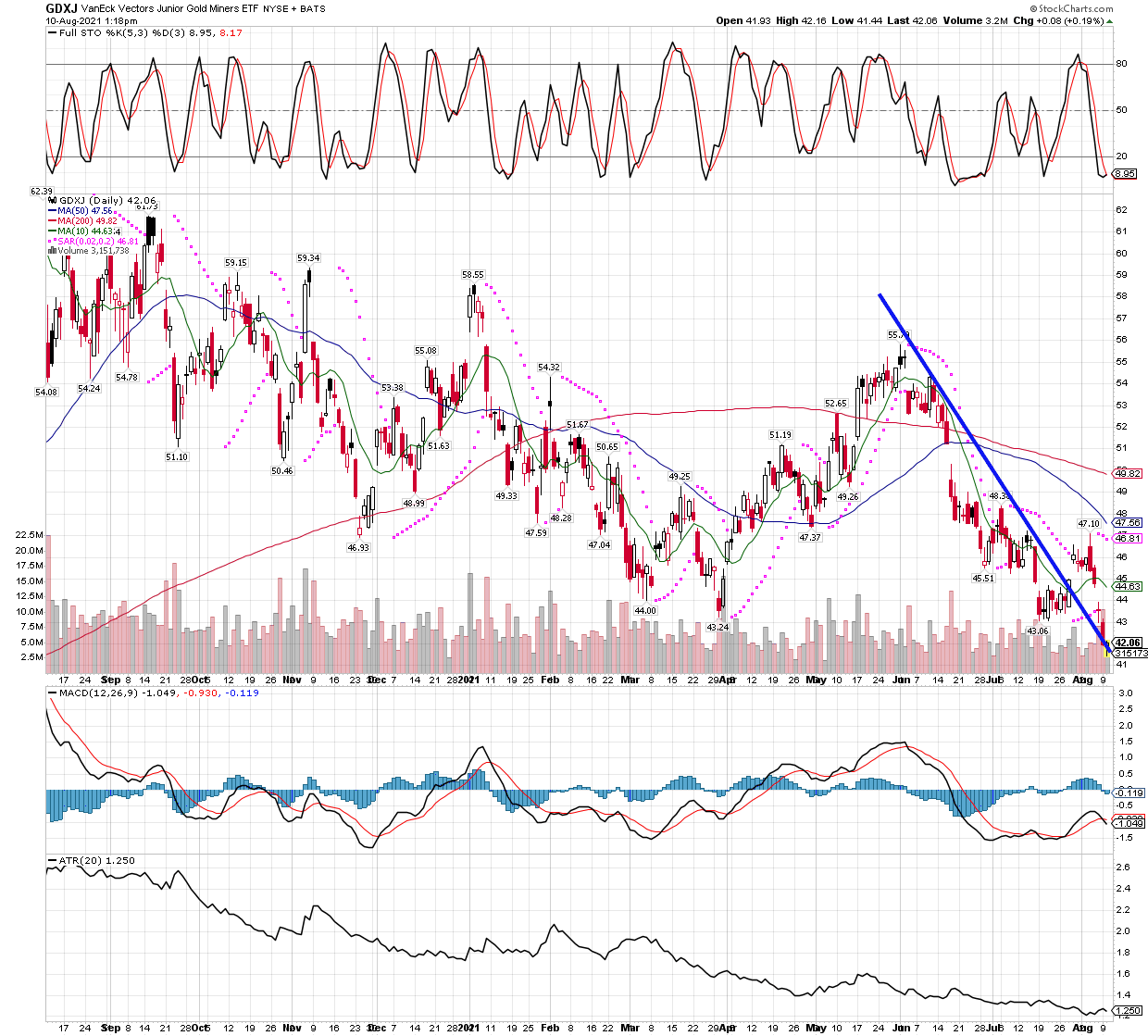Click the 53.38 price annotation
Image resolution: width=1148 pixels, height=1036 pixels.
[x=393, y=388]
